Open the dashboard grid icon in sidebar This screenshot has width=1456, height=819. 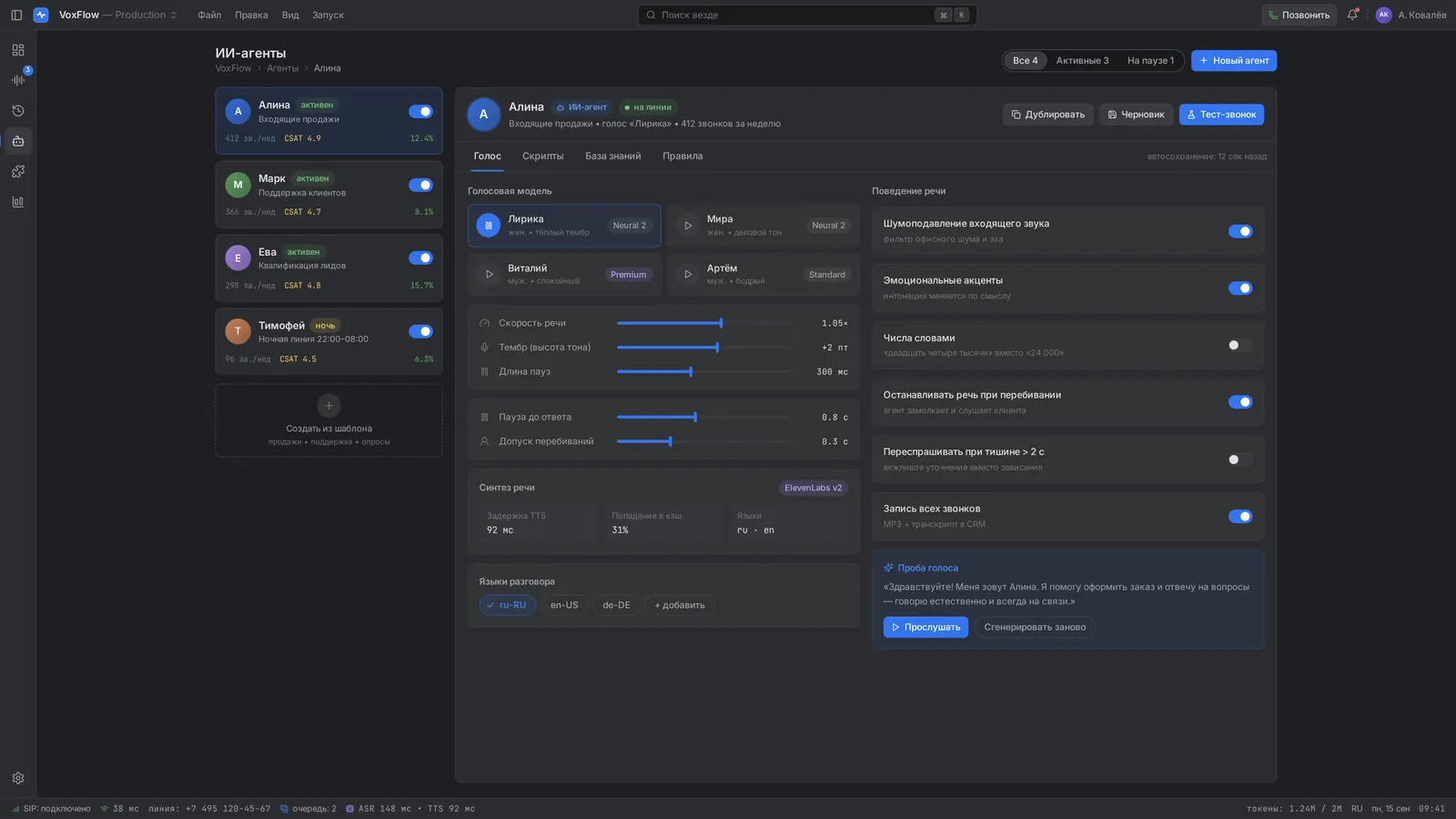(18, 50)
